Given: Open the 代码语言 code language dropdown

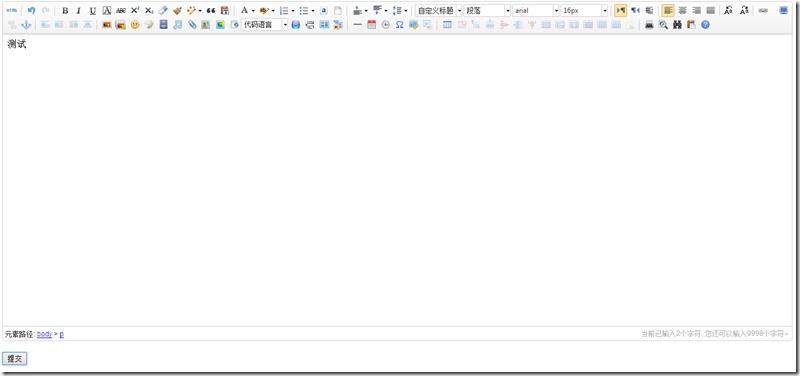Looking at the screenshot, I should 264,24.
